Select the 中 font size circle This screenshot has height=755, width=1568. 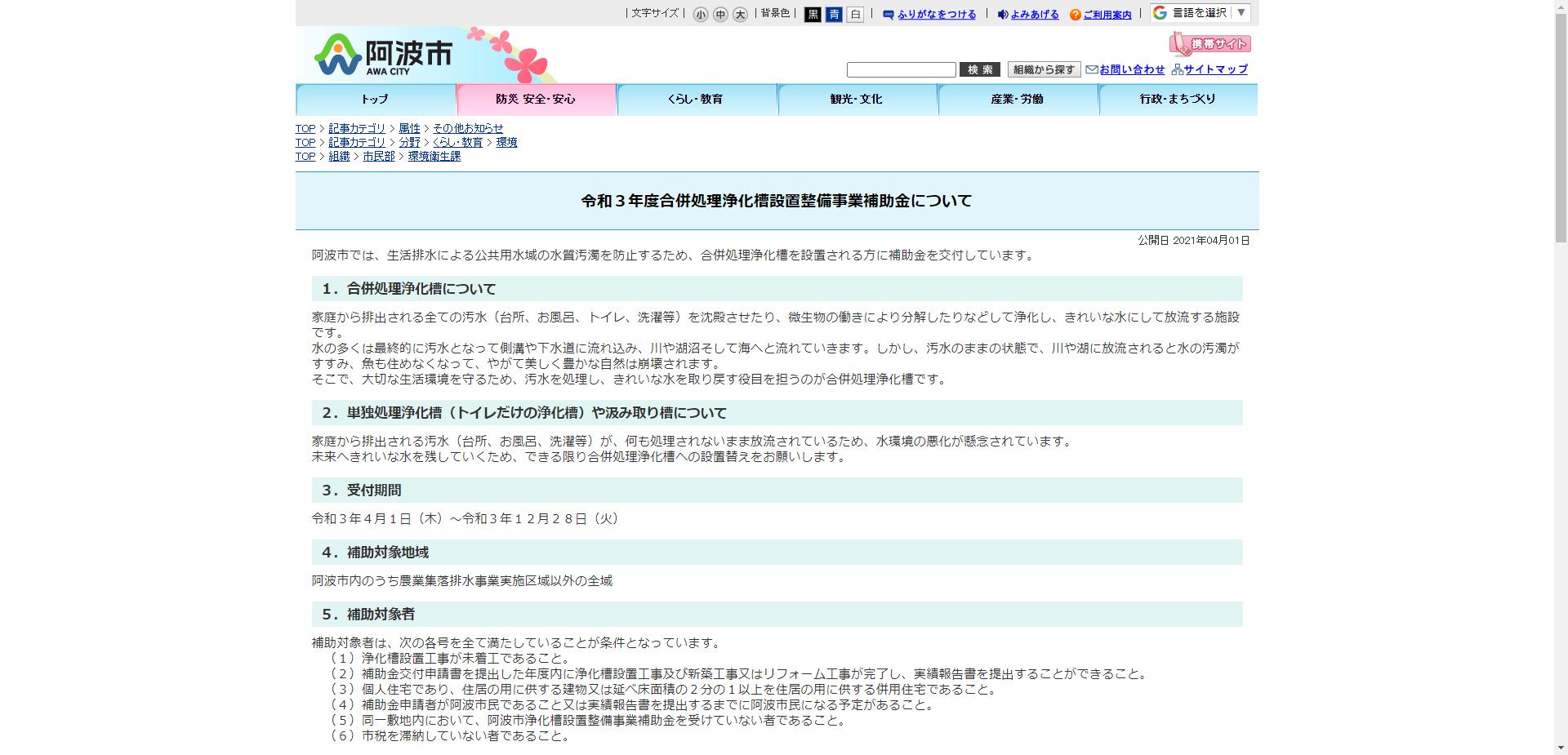(719, 15)
